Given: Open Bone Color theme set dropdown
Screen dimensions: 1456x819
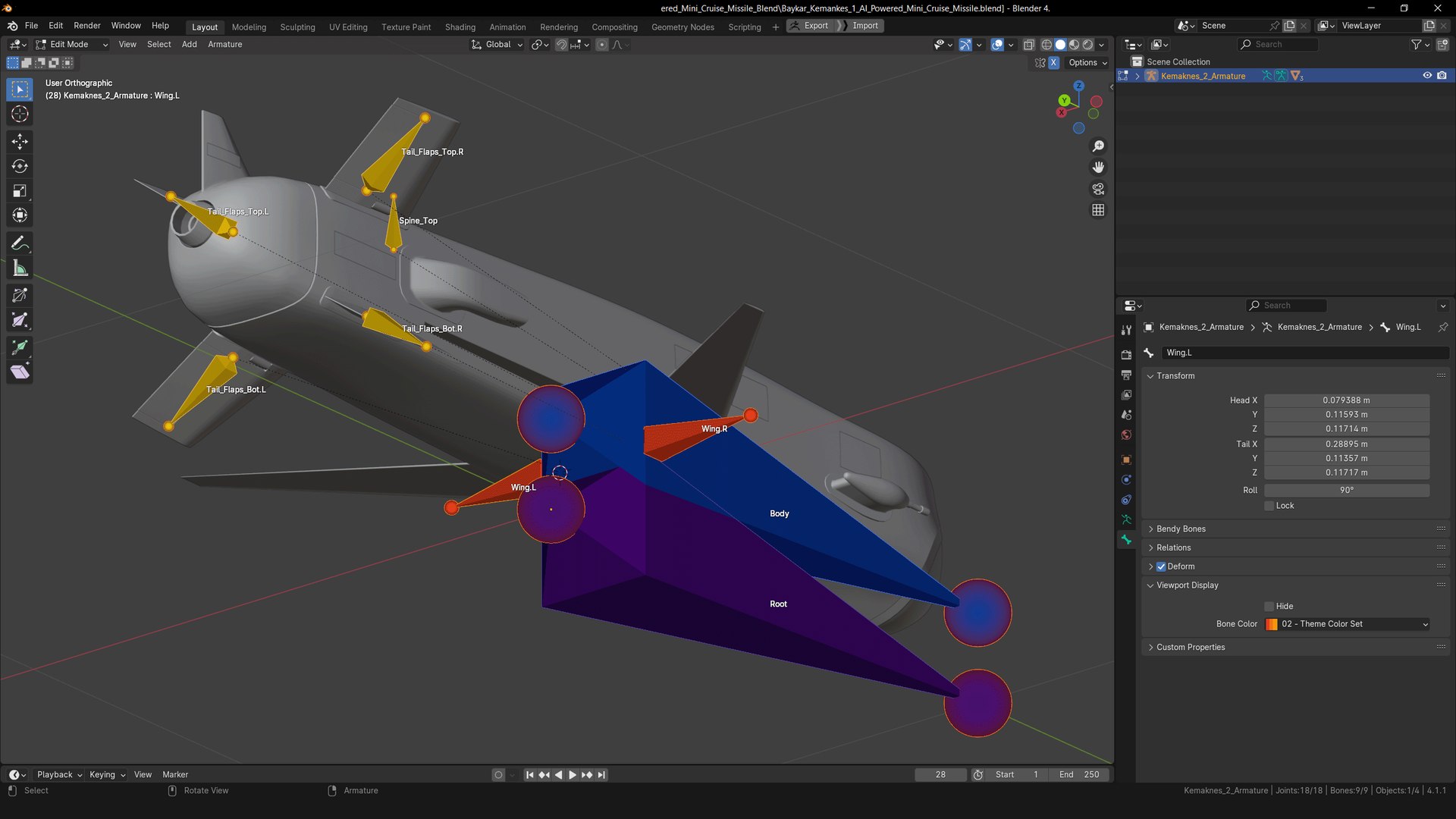Looking at the screenshot, I should (1347, 624).
